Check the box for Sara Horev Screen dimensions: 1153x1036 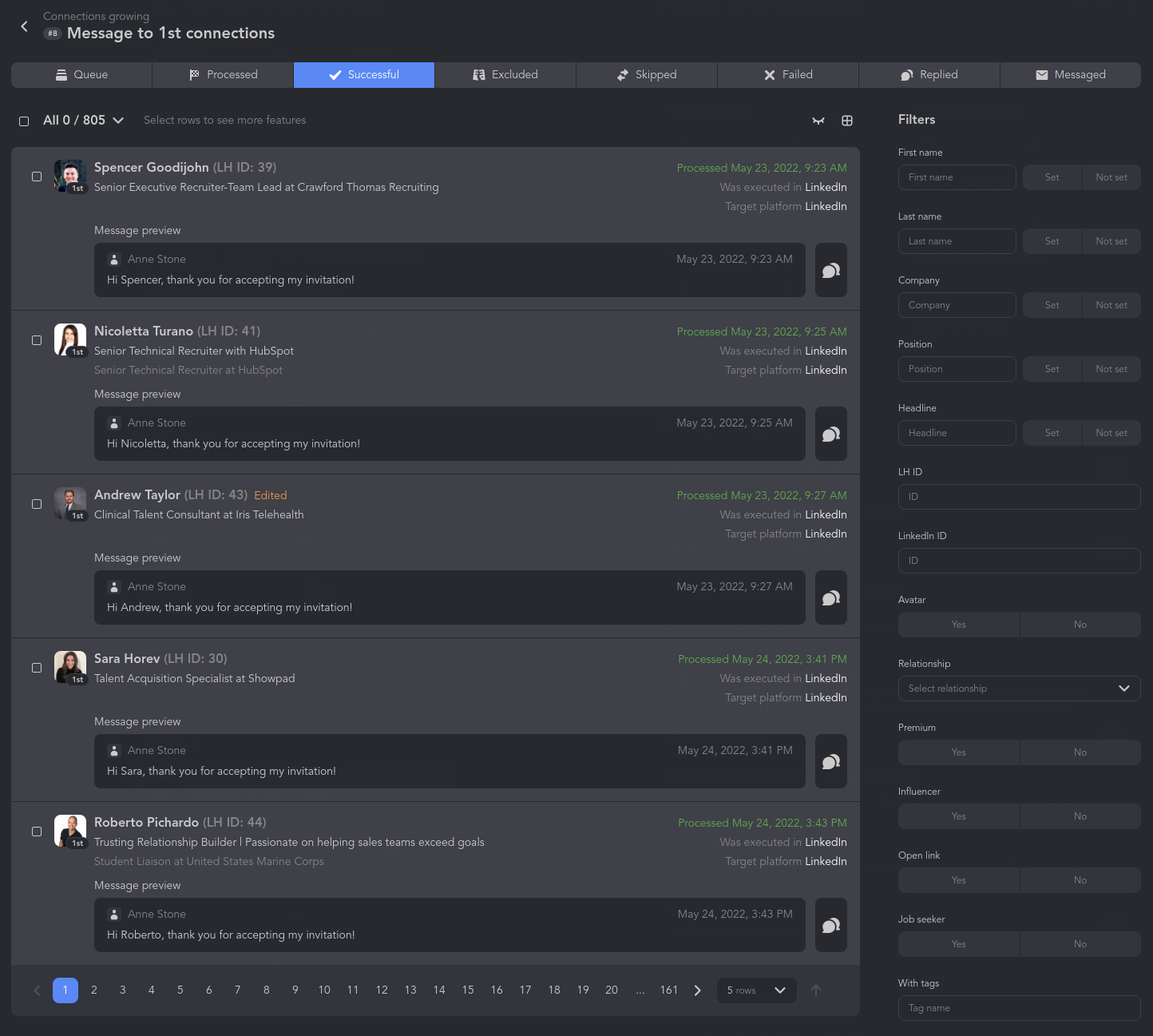(x=37, y=668)
